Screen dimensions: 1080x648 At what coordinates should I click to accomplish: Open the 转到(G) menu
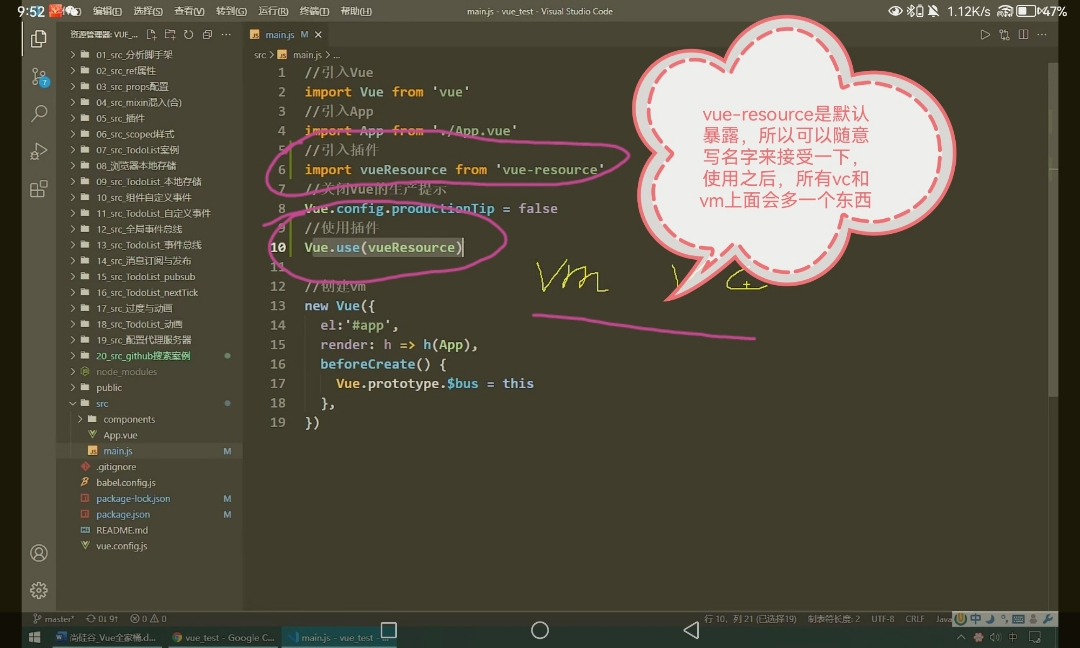click(x=231, y=11)
